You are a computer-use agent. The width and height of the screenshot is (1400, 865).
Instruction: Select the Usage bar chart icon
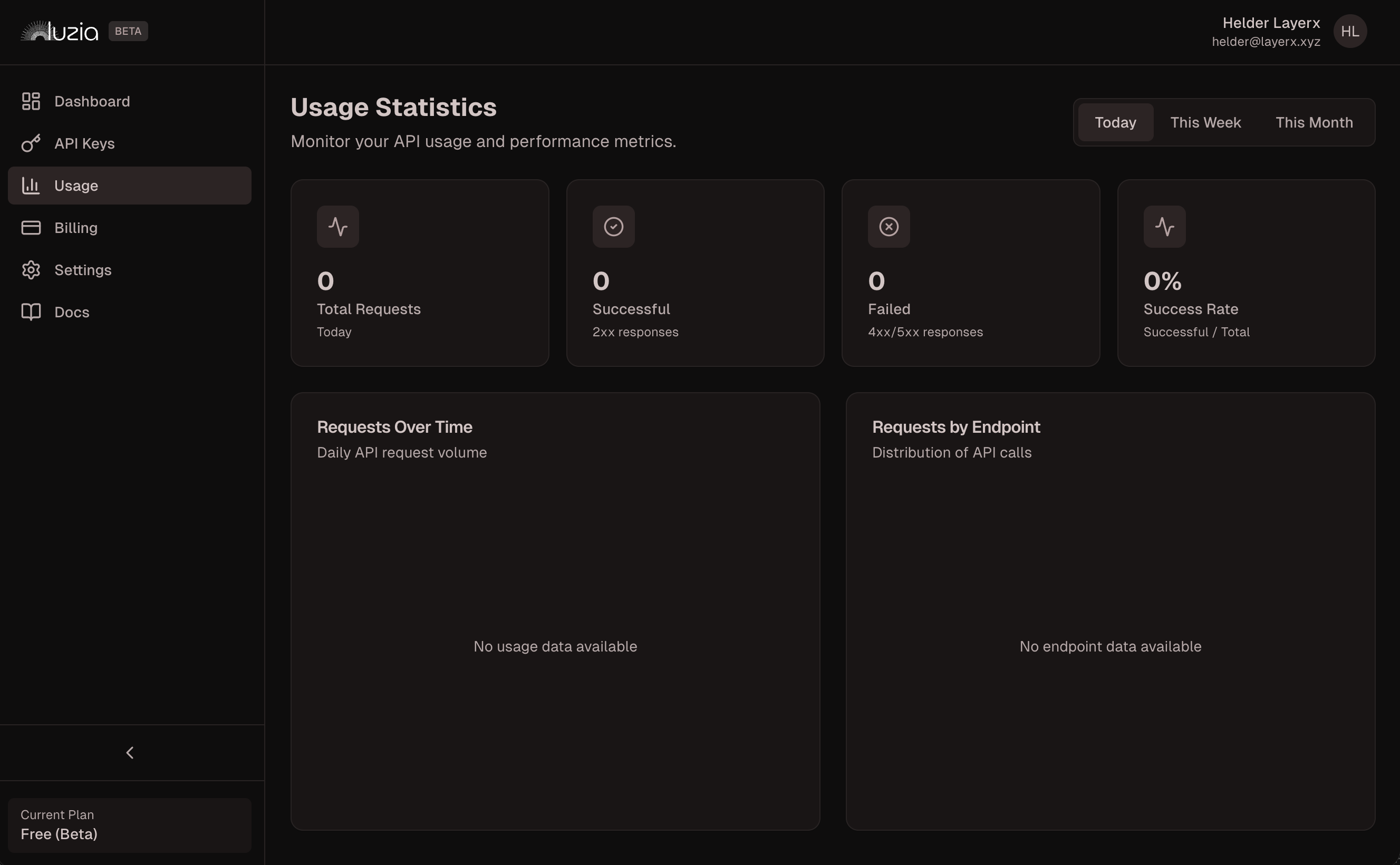click(x=31, y=186)
